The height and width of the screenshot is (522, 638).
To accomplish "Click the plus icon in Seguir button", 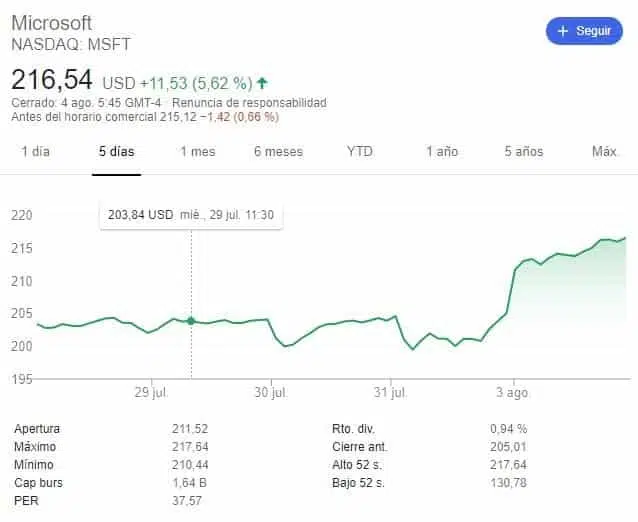I will [563, 31].
